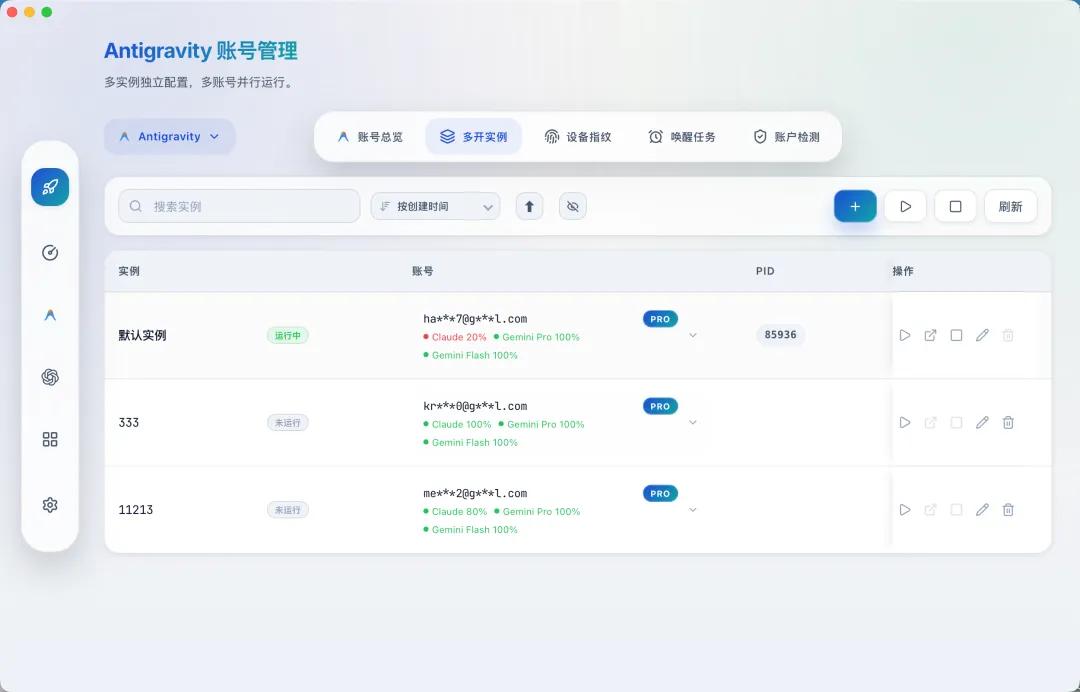This screenshot has height=692, width=1080.
Task: Stop the 默认实例 instance square icon
Action: point(956,335)
